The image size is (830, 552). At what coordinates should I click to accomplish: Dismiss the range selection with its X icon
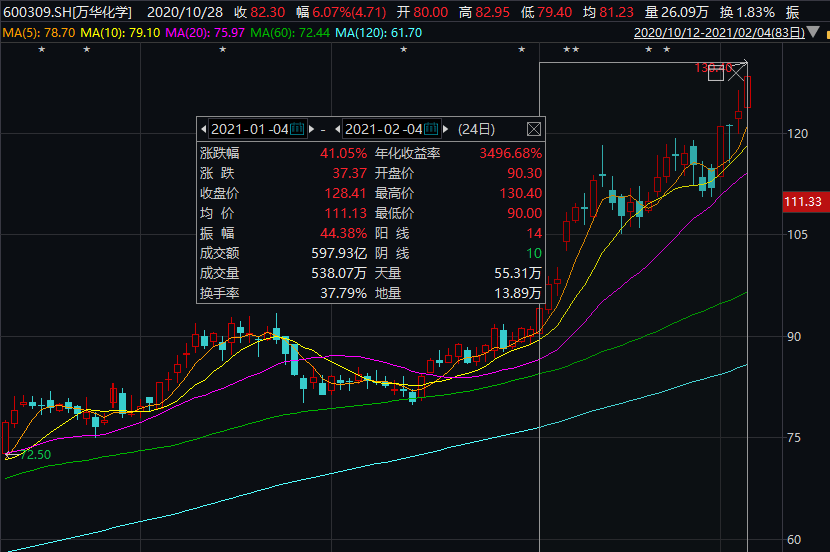coord(736,73)
